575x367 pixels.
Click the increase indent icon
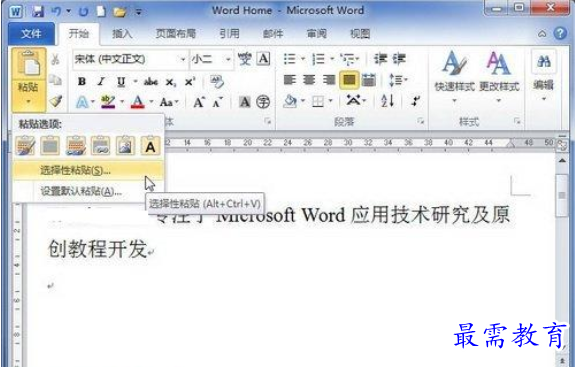pyautogui.click(x=399, y=59)
